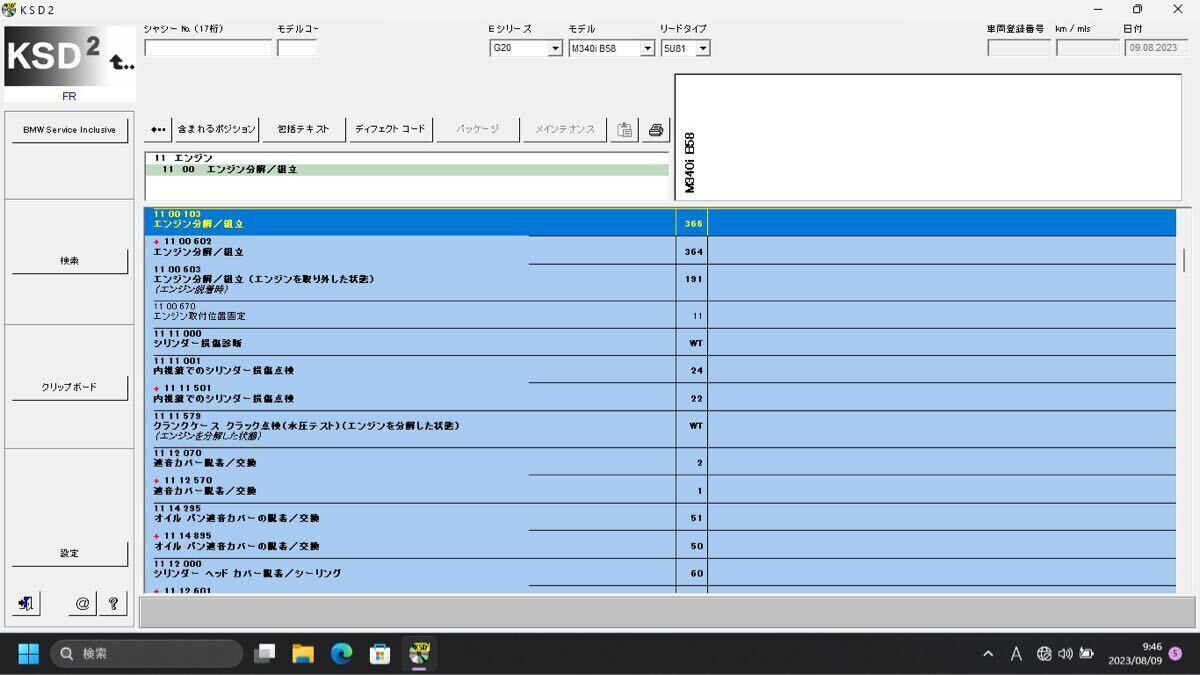Launch Microsoft Edge from taskbar
Screen dimensions: 1200x675
click(x=342, y=654)
